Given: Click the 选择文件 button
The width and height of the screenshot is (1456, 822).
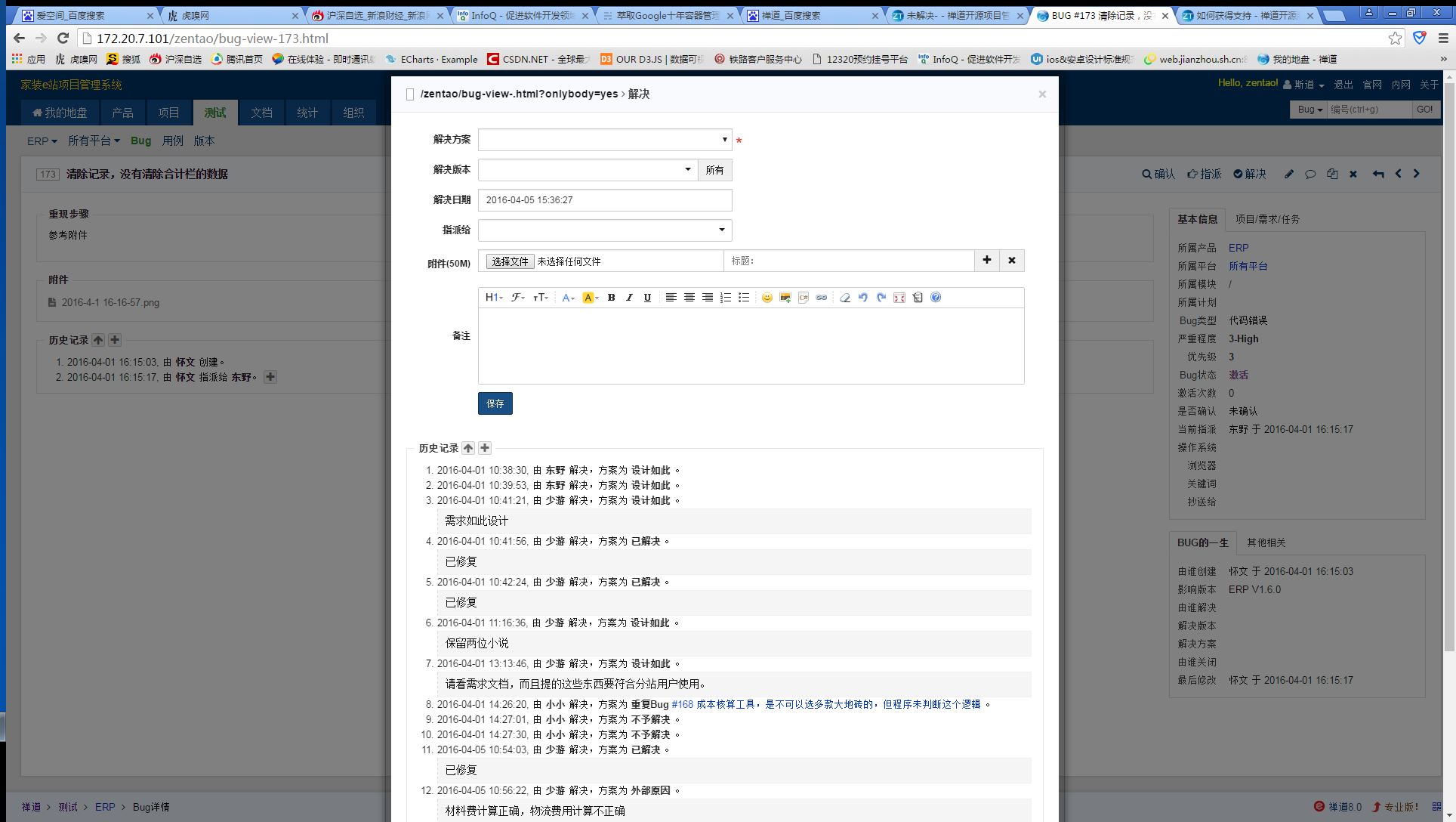Looking at the screenshot, I should (510, 261).
